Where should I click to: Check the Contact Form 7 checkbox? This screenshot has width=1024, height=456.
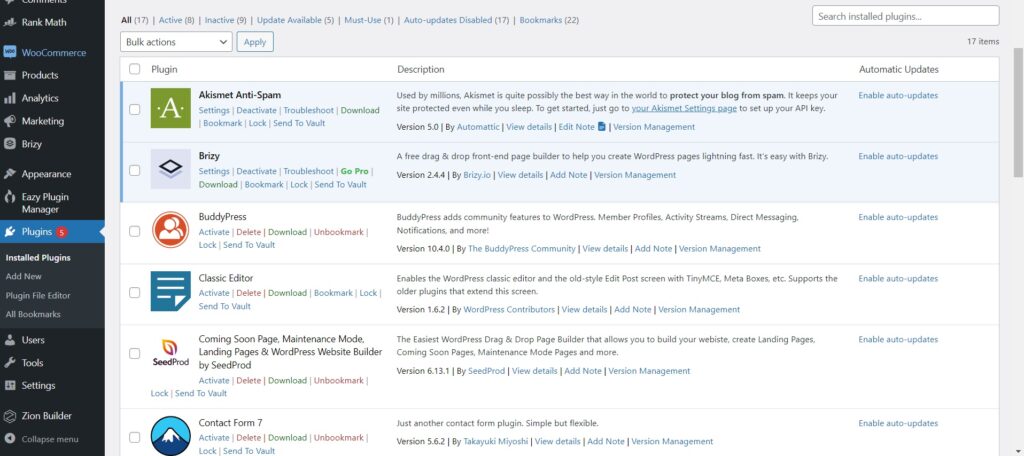point(135,437)
